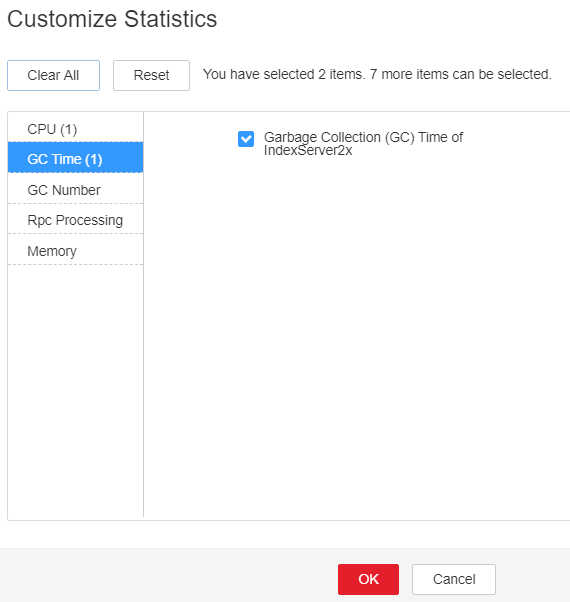Screen dimensions: 570x602
Task: Click the Garbage Collection (GC) Time label text
Action: pyautogui.click(x=363, y=144)
